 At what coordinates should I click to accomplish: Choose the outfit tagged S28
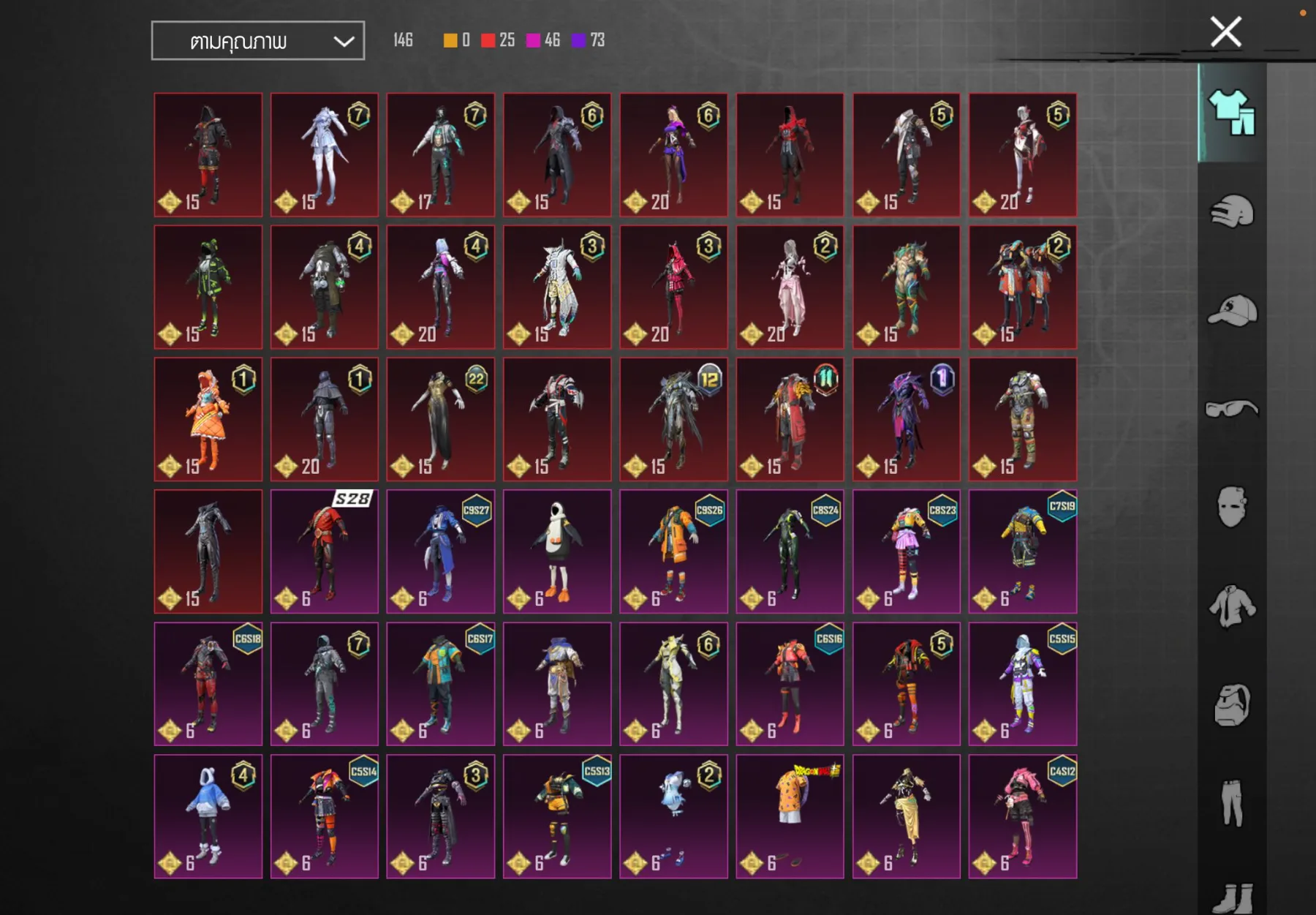click(x=324, y=551)
